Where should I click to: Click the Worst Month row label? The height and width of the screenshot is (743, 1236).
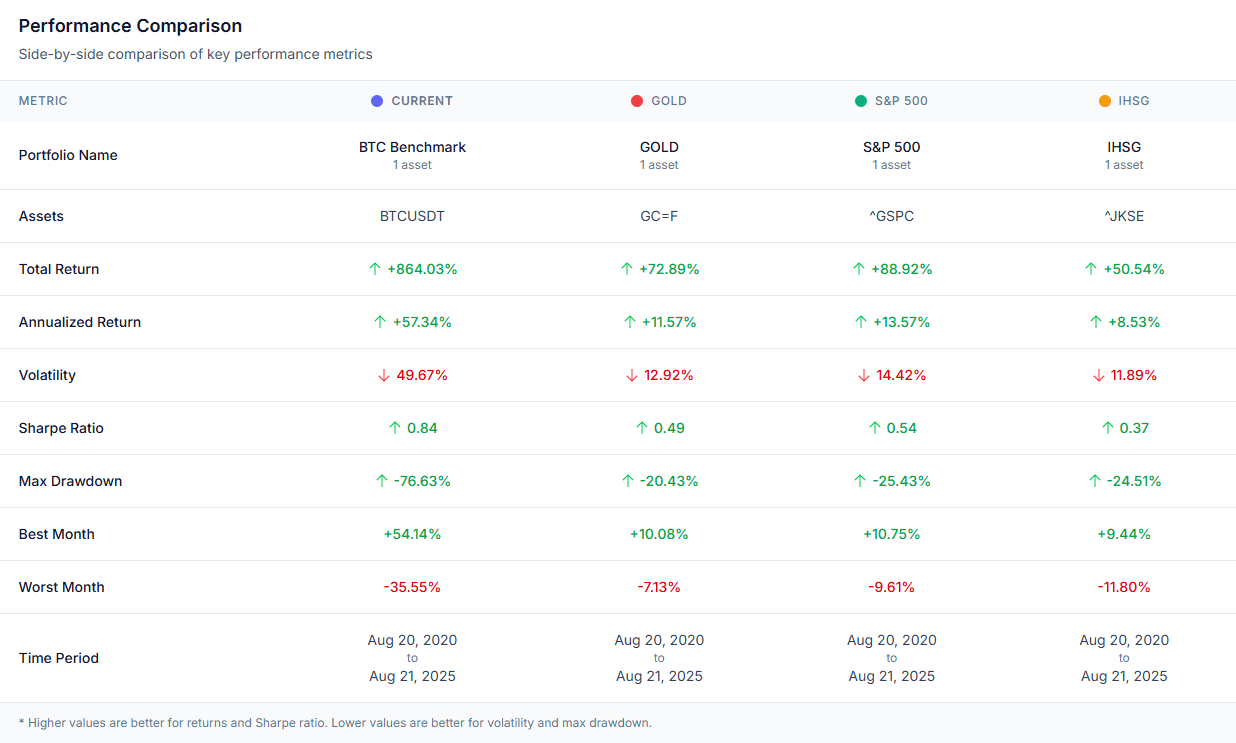[61, 587]
